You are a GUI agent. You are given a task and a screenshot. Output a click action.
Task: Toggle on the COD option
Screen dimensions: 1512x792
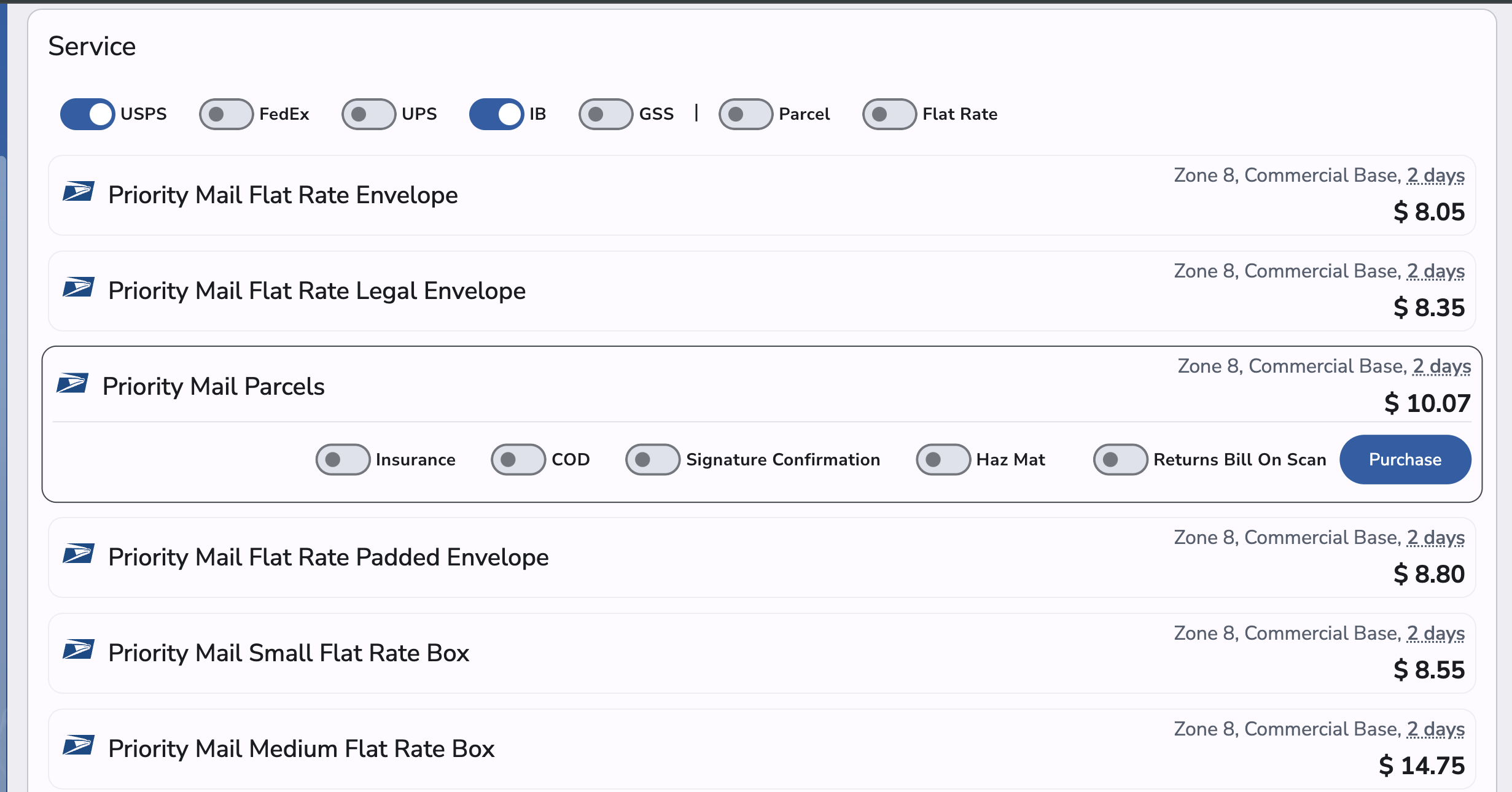(x=518, y=459)
